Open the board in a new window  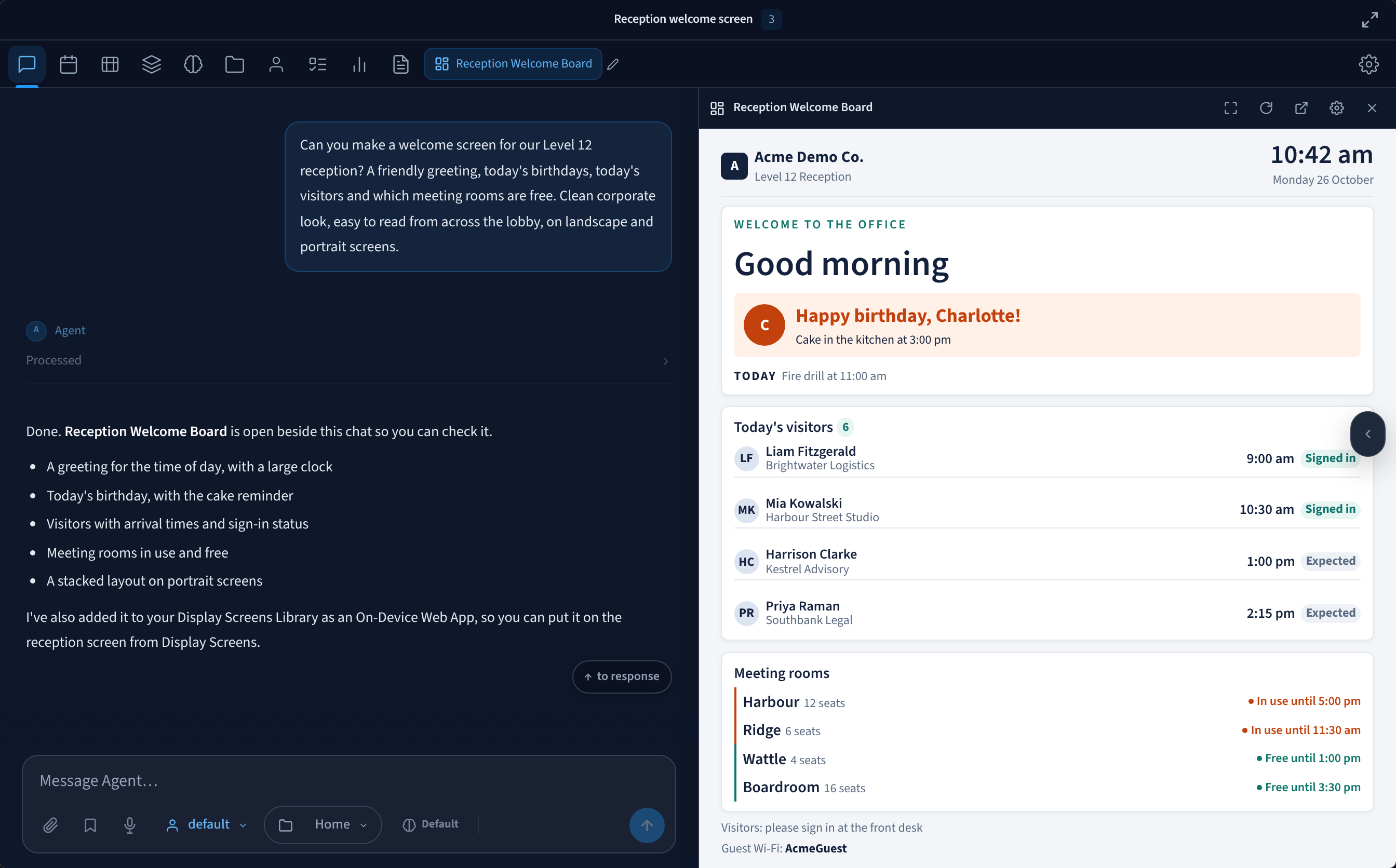pyautogui.click(x=1301, y=108)
